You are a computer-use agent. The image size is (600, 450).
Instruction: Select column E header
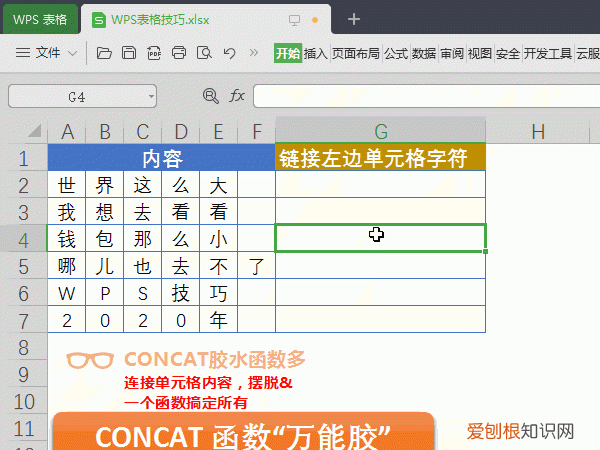pyautogui.click(x=218, y=132)
